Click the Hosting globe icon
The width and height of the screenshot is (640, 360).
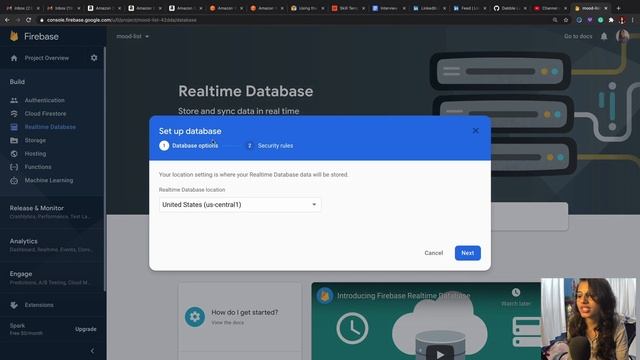pyautogui.click(x=14, y=154)
